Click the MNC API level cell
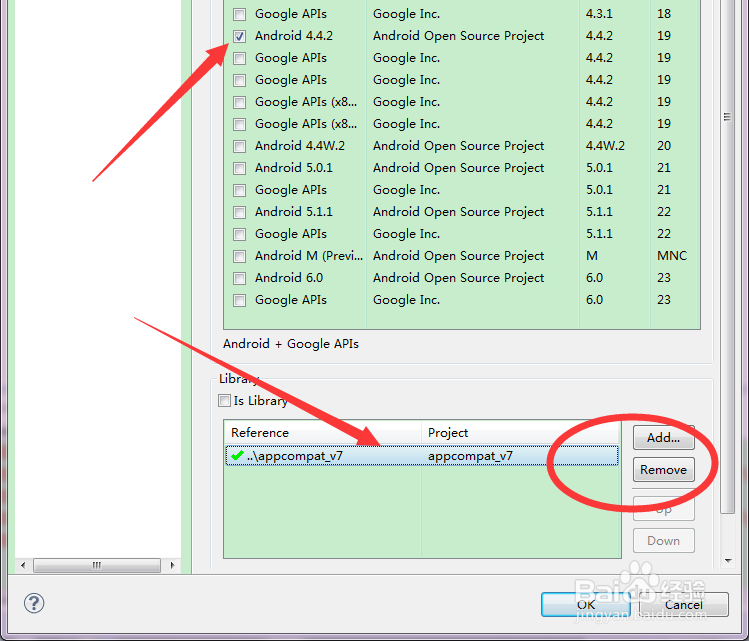 (x=672, y=256)
